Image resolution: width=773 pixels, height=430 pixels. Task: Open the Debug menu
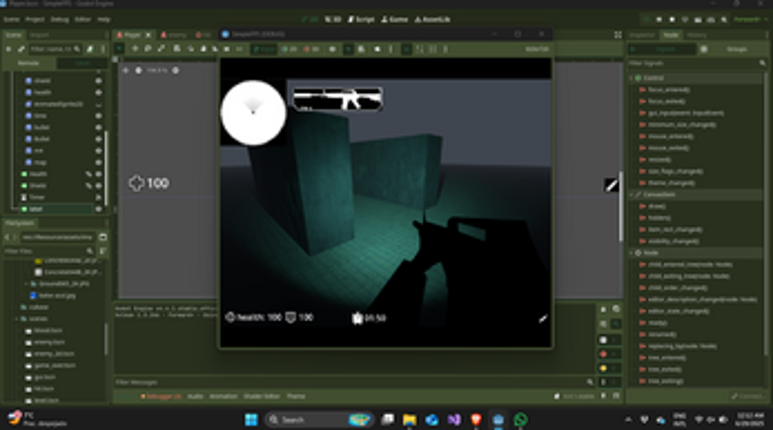[x=60, y=19]
